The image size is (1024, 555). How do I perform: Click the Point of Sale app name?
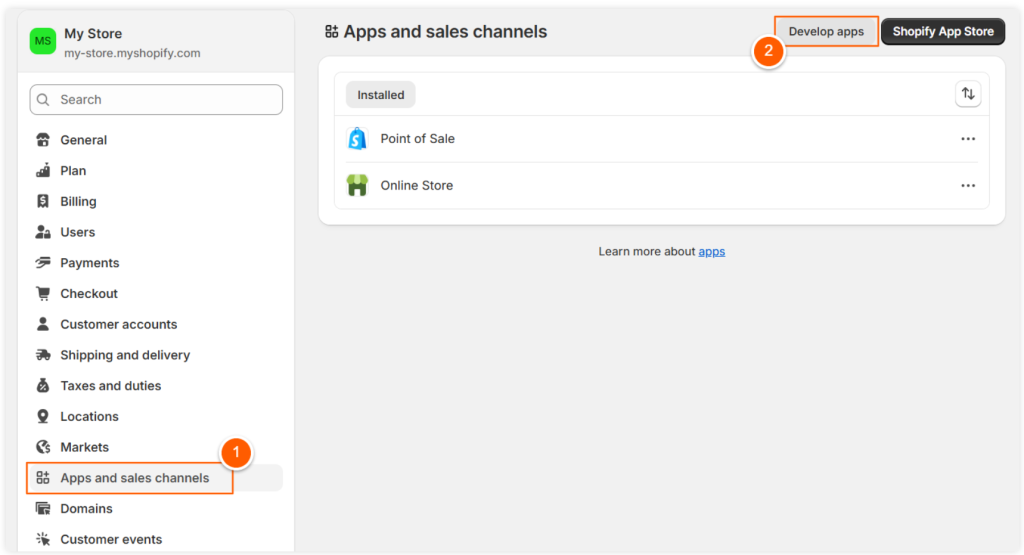[x=417, y=138]
